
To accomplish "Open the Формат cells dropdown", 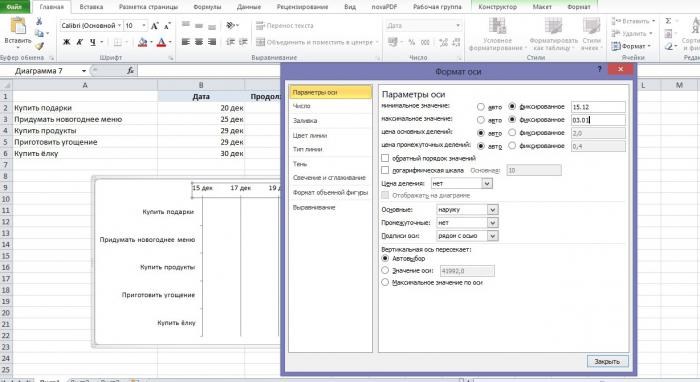I will click(x=632, y=46).
